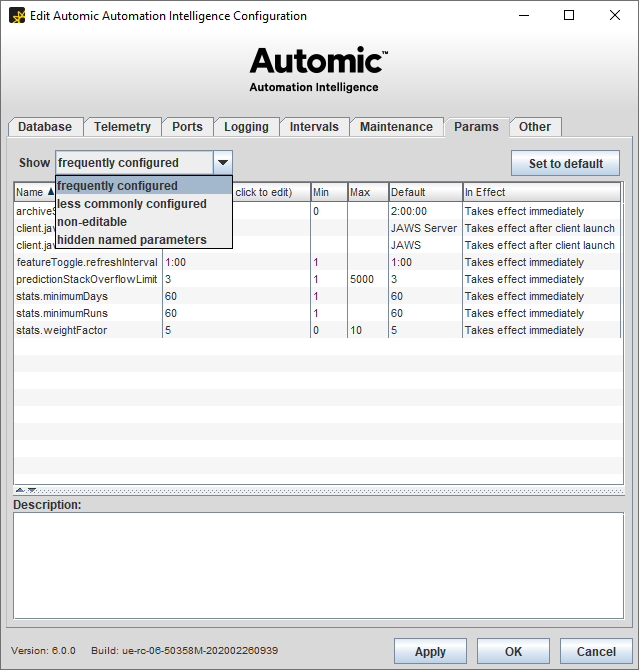639x670 pixels.
Task: Choose 'frequently configured' in dropdown list
Action: (x=144, y=186)
